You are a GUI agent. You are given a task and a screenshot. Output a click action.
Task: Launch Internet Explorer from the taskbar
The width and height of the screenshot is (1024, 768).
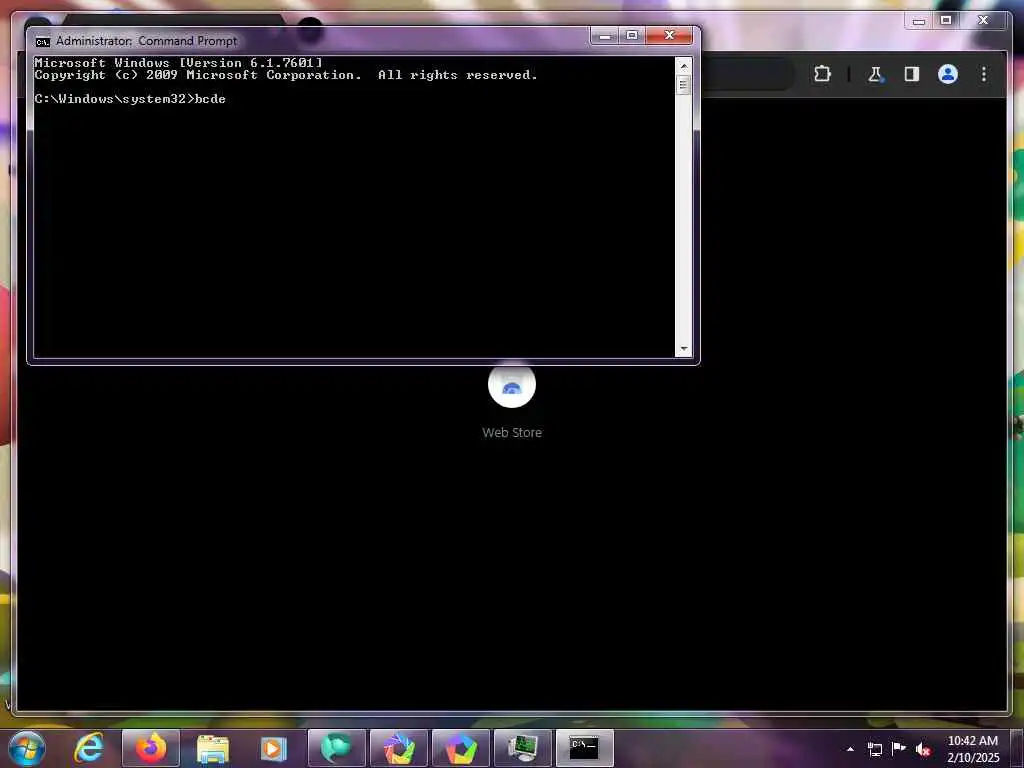(89, 748)
